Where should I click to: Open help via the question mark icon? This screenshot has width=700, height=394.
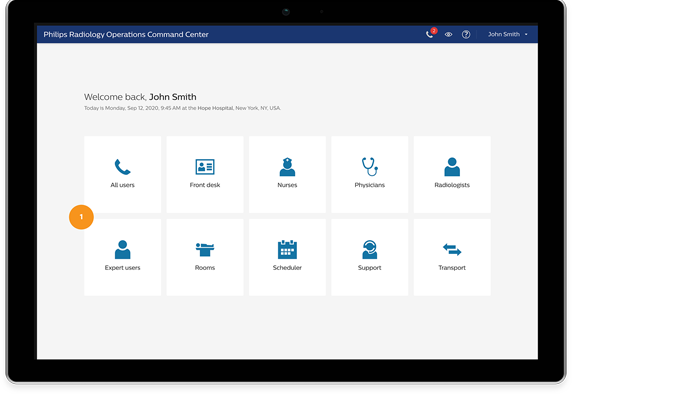(x=466, y=34)
